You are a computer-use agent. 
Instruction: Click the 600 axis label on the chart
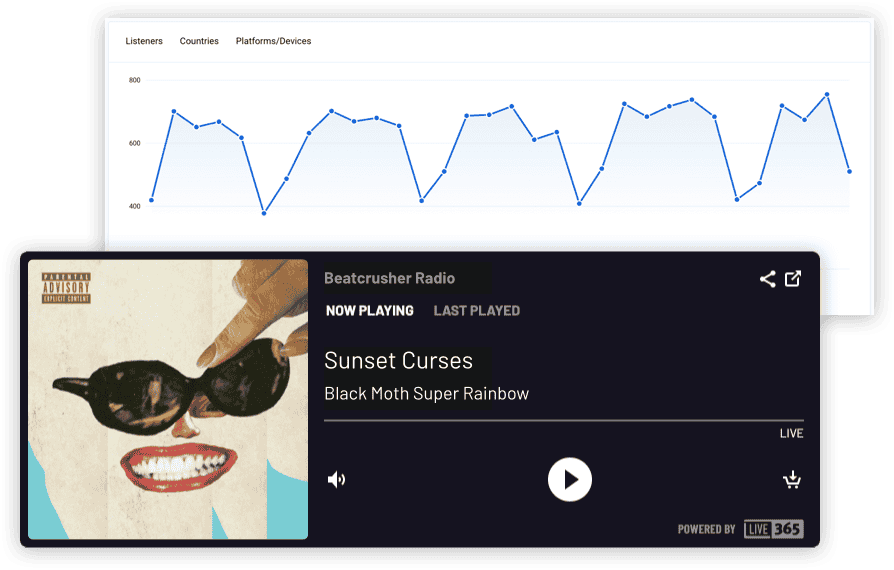[135, 144]
